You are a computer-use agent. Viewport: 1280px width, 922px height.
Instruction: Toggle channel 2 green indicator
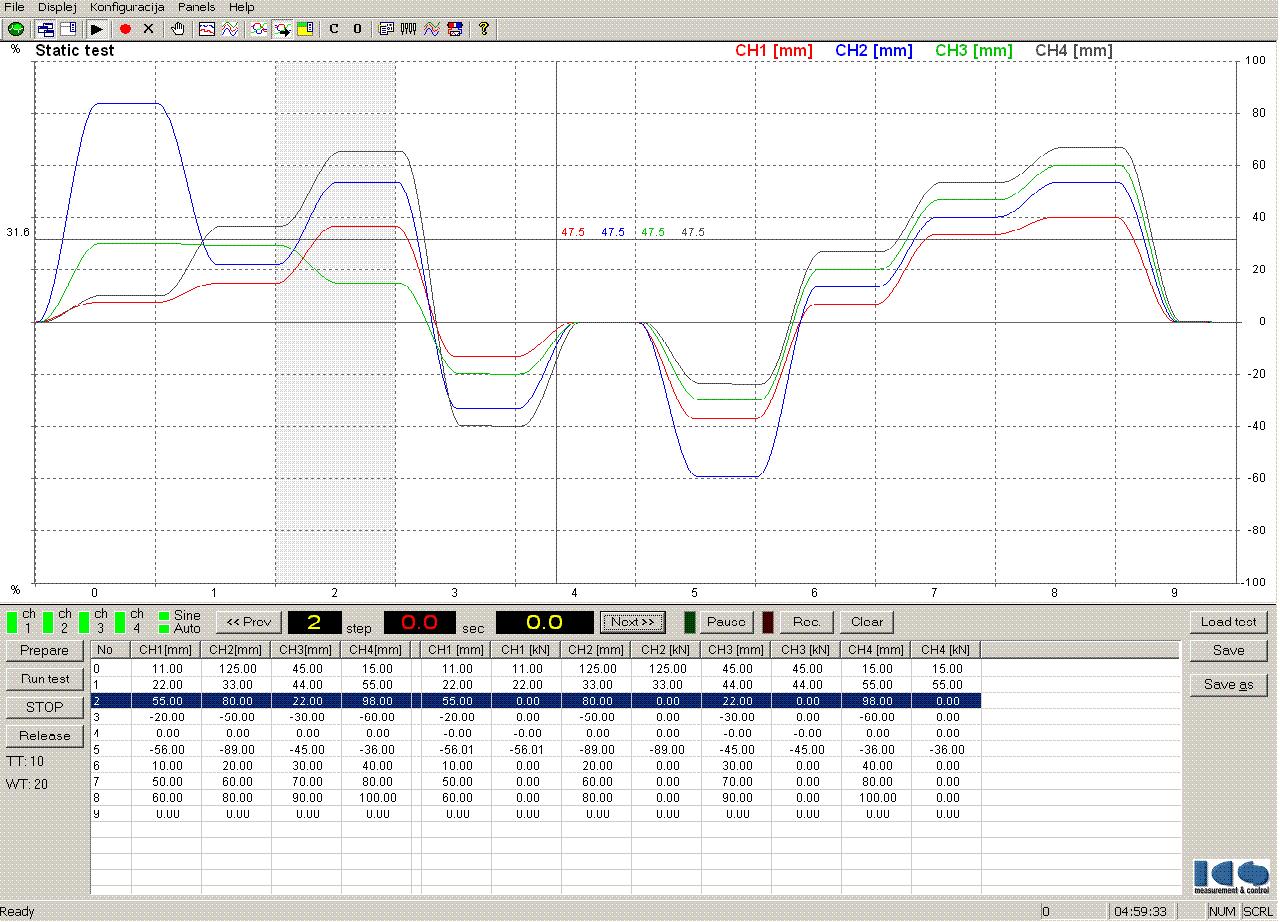coord(49,622)
